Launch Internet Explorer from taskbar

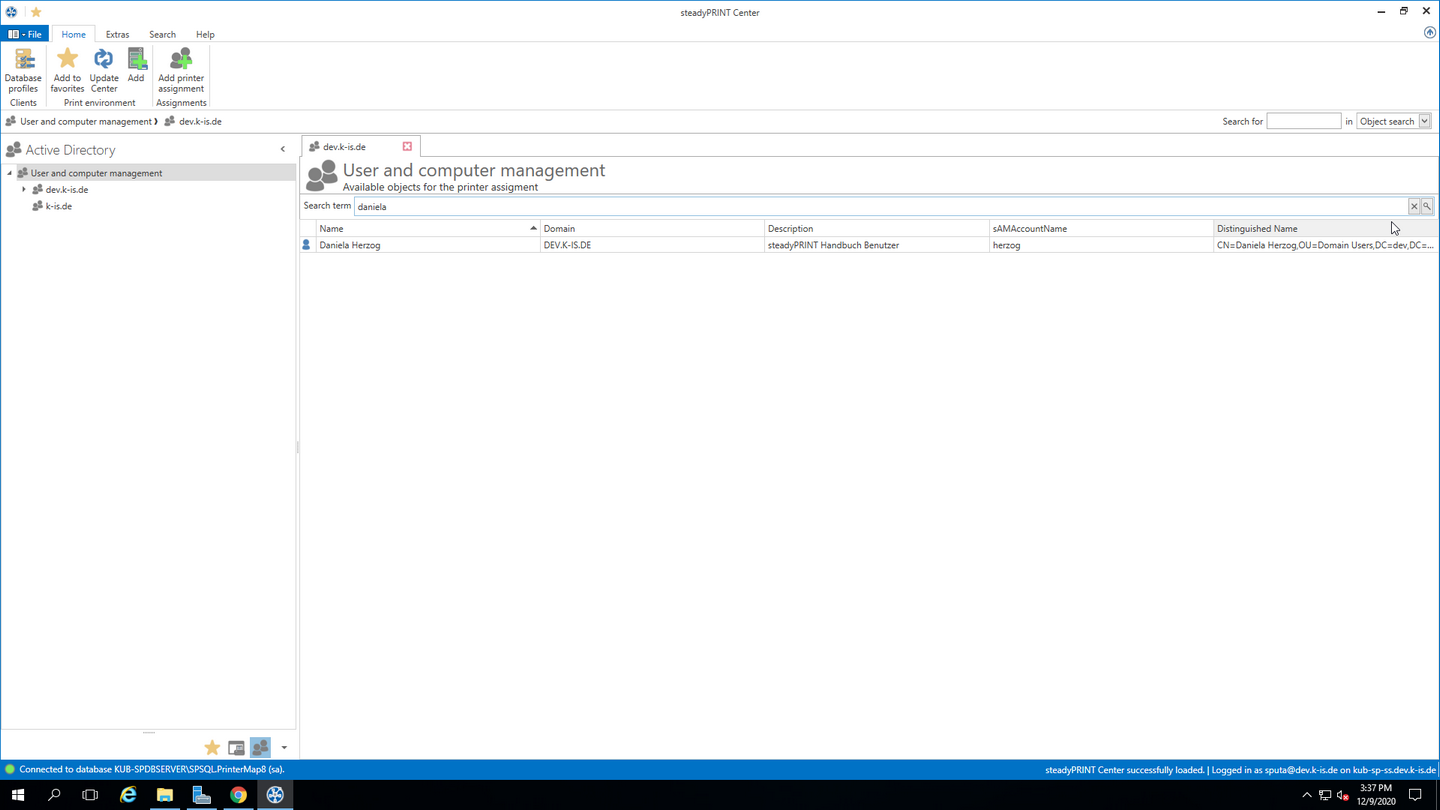(x=128, y=795)
